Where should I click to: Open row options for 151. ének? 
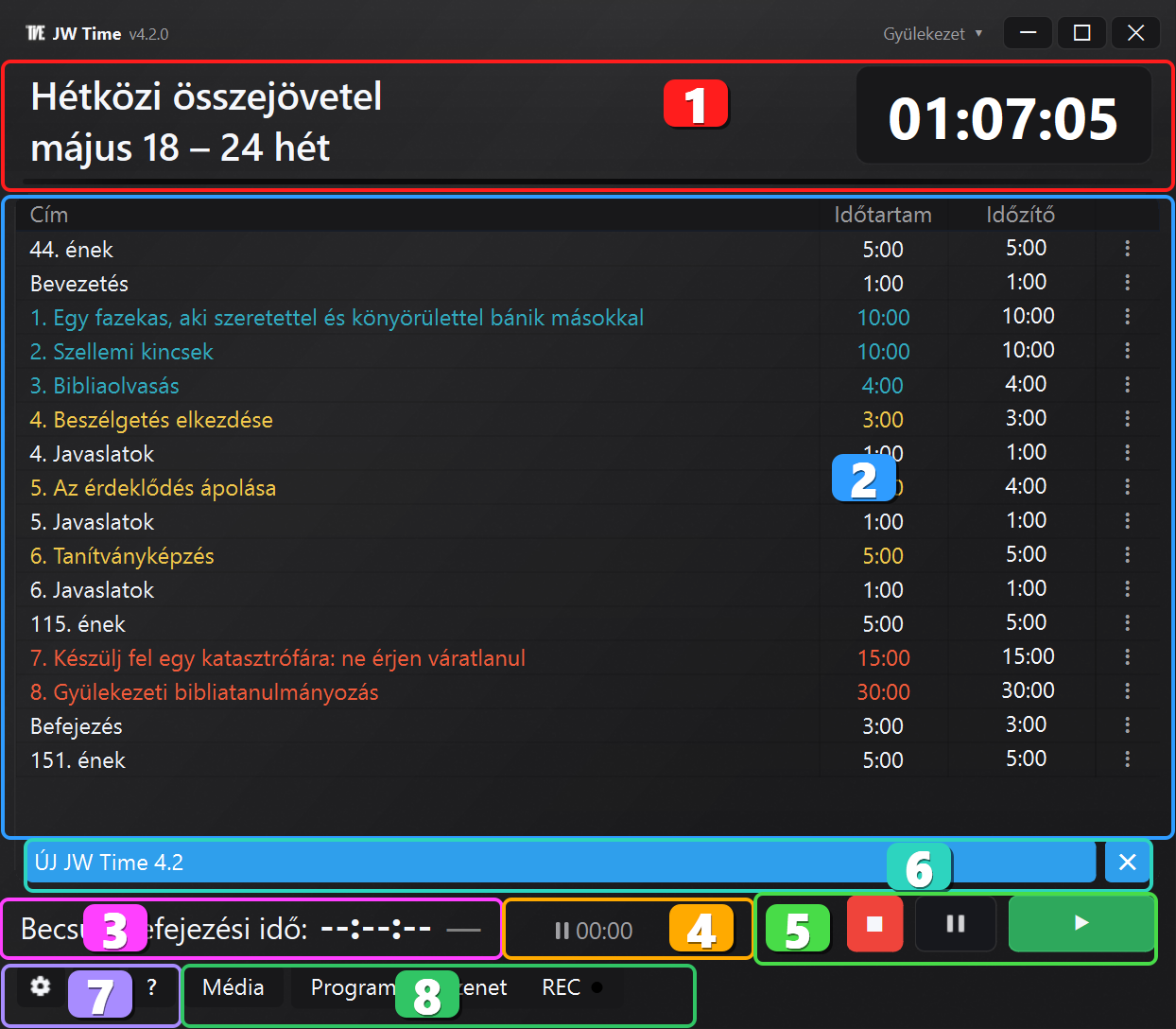(1127, 759)
